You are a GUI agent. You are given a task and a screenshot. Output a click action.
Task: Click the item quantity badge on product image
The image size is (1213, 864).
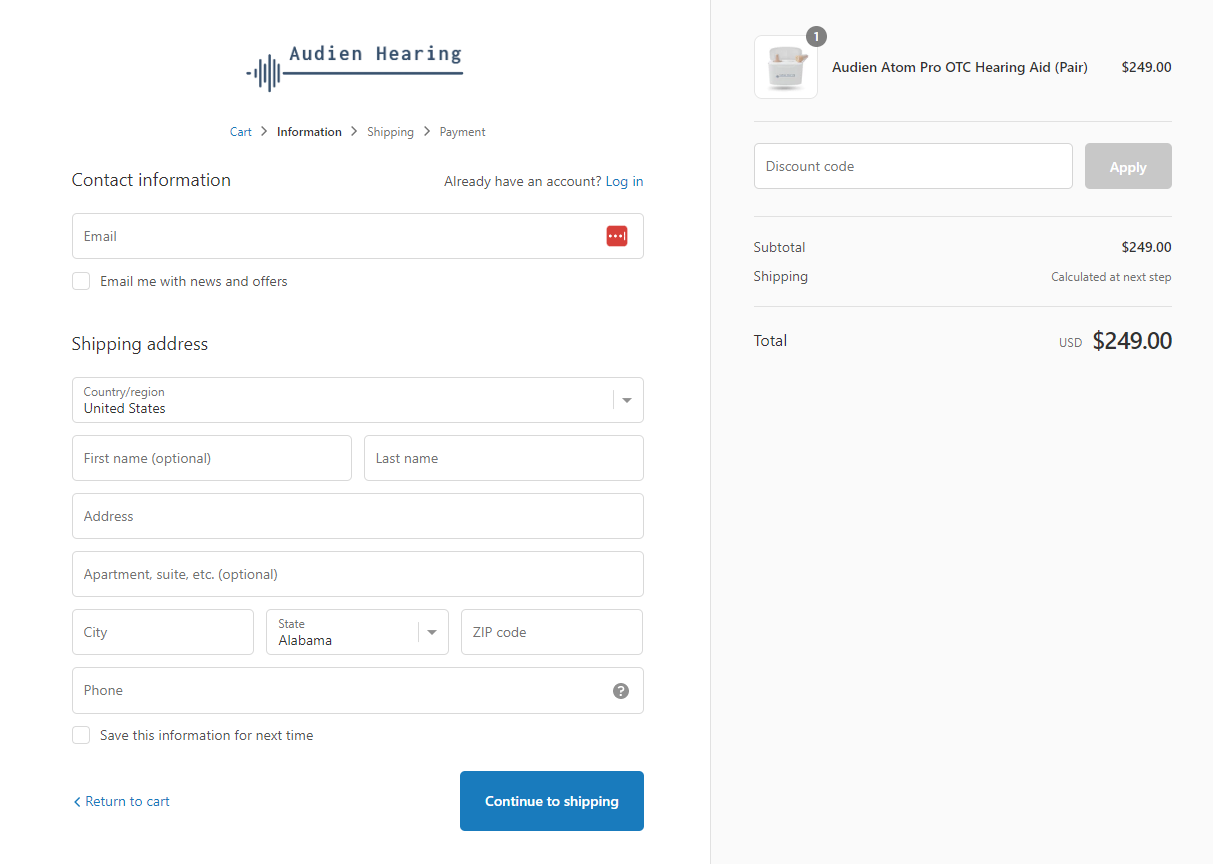[816, 37]
